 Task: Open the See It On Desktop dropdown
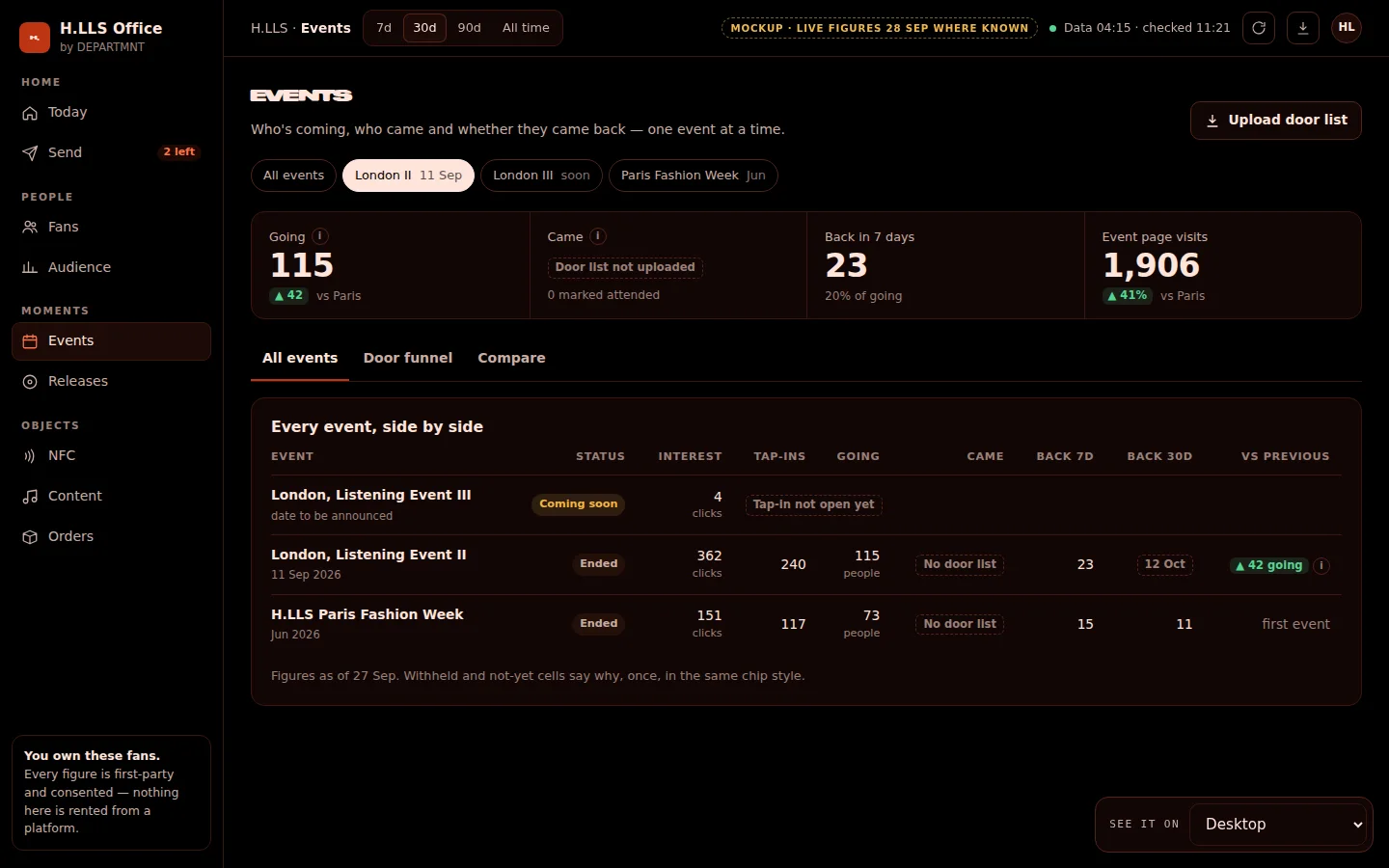pos(1279,825)
